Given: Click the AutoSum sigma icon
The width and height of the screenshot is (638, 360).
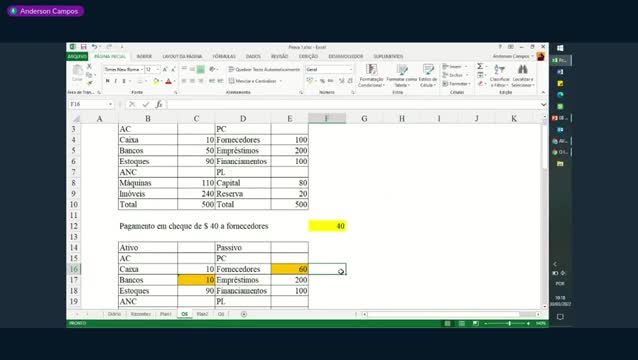Looking at the screenshot, I should pyautogui.click(x=480, y=66).
